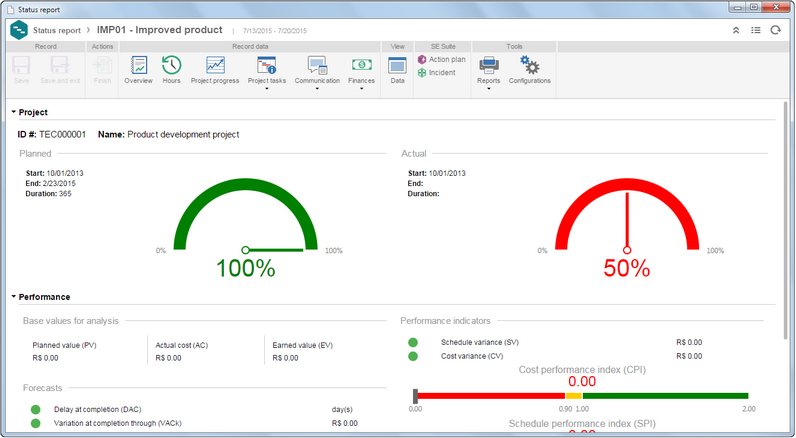
Task: Click the Forecasts heading
Action: coord(43,388)
